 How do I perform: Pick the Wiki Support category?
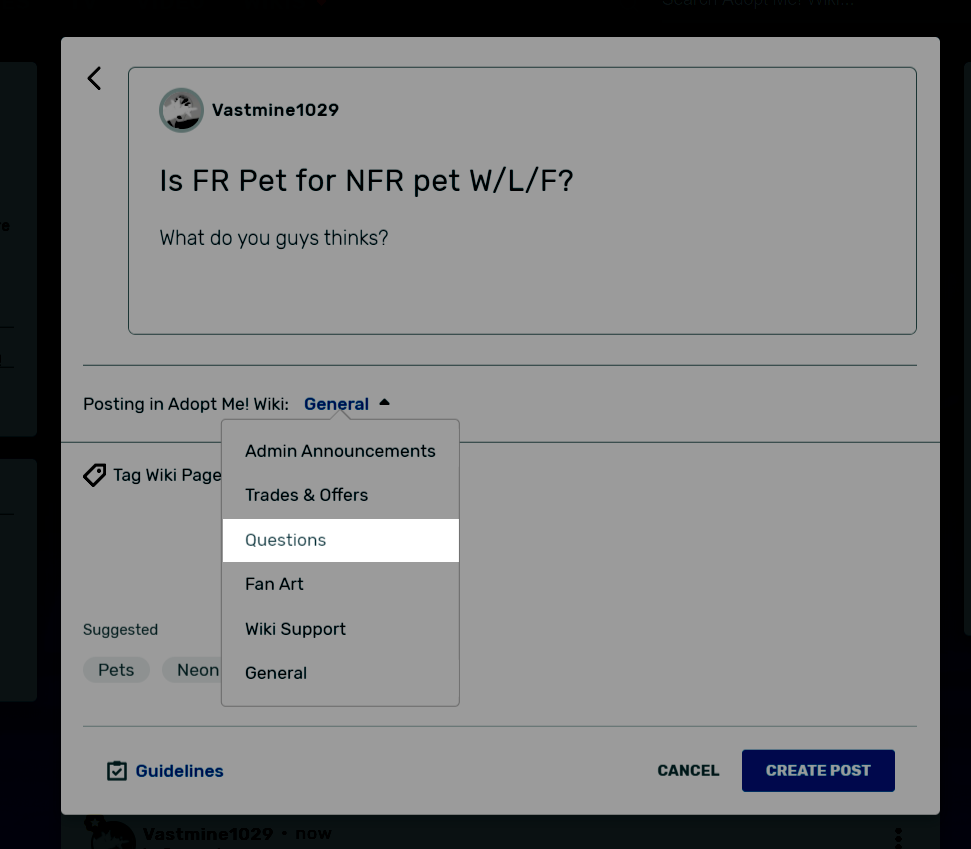(341, 629)
